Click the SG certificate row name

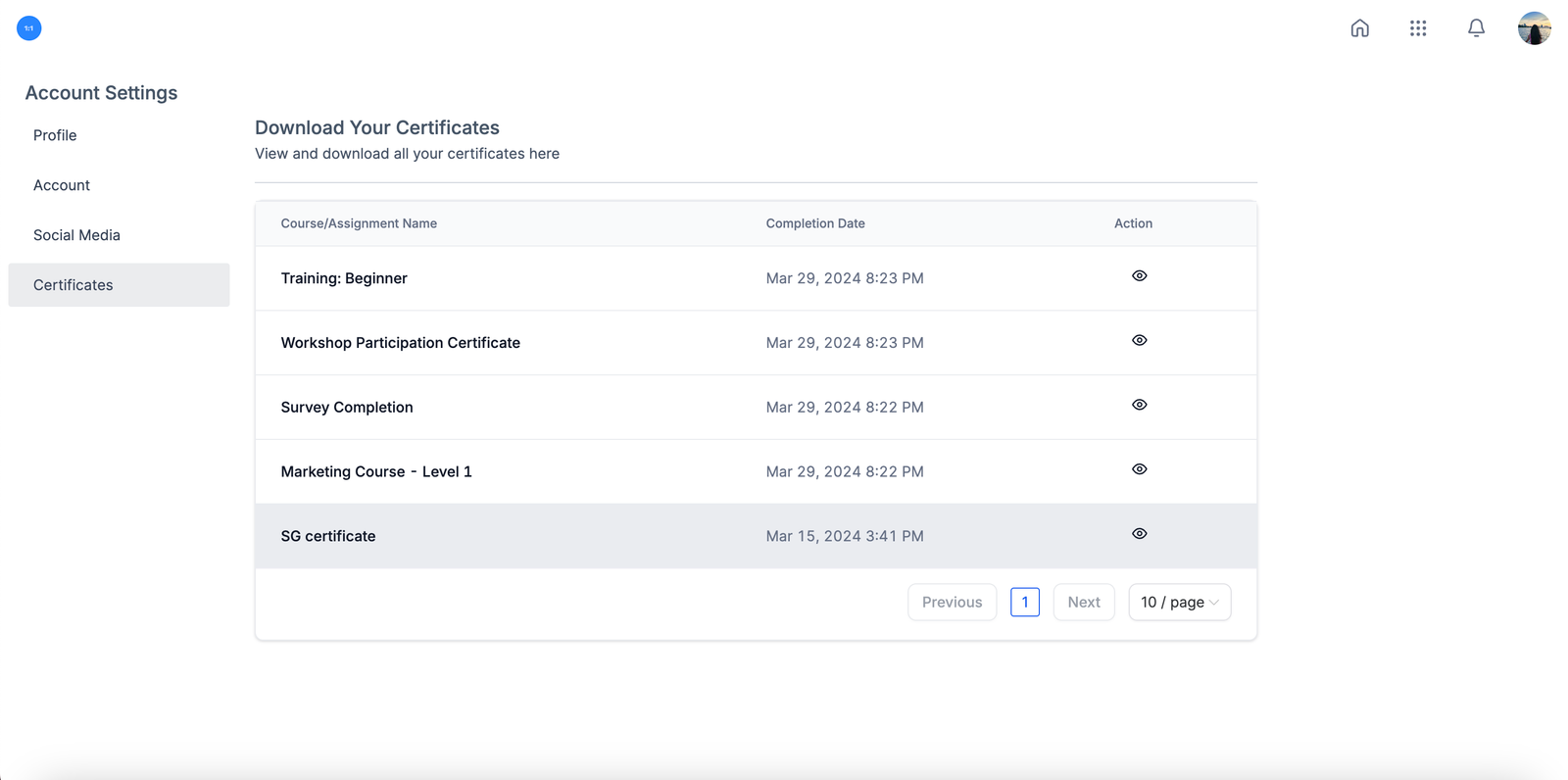tap(328, 536)
